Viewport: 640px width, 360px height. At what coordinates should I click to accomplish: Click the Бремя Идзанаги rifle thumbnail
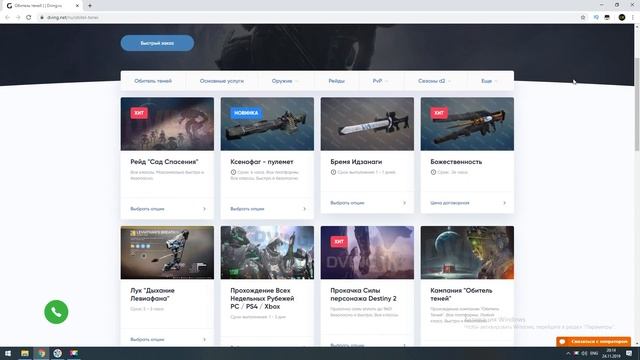tap(367, 124)
